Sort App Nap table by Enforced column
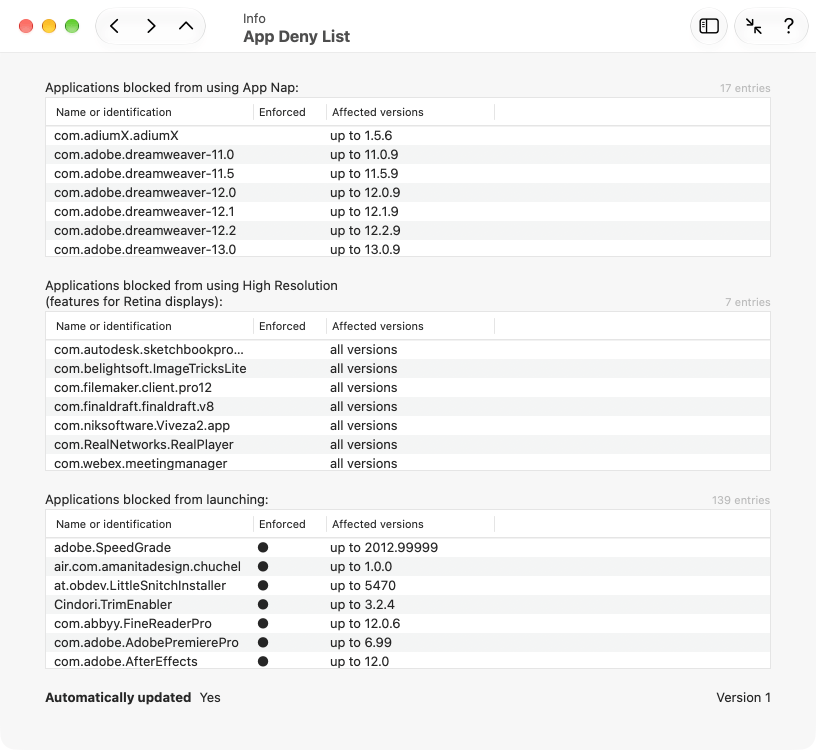 pyautogui.click(x=290, y=112)
